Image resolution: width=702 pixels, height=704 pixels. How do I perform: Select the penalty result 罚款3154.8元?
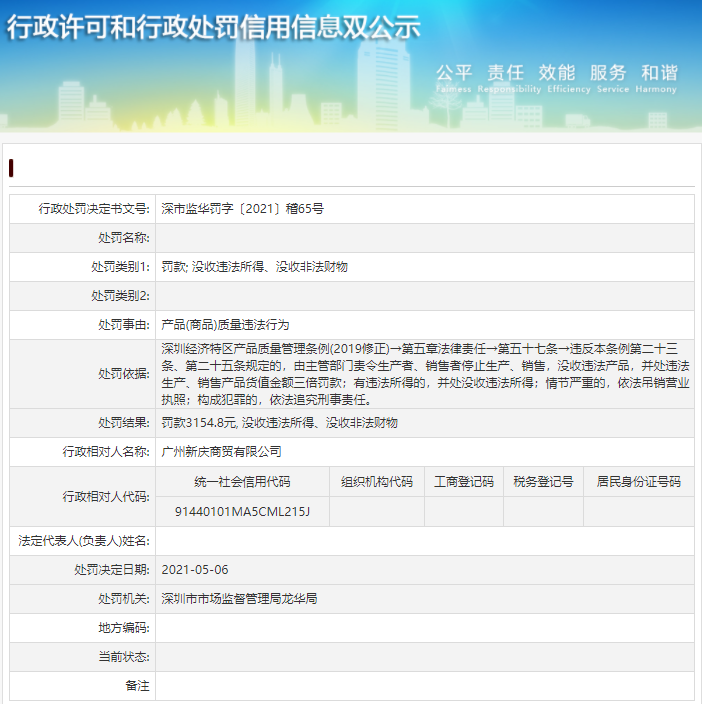(199, 423)
